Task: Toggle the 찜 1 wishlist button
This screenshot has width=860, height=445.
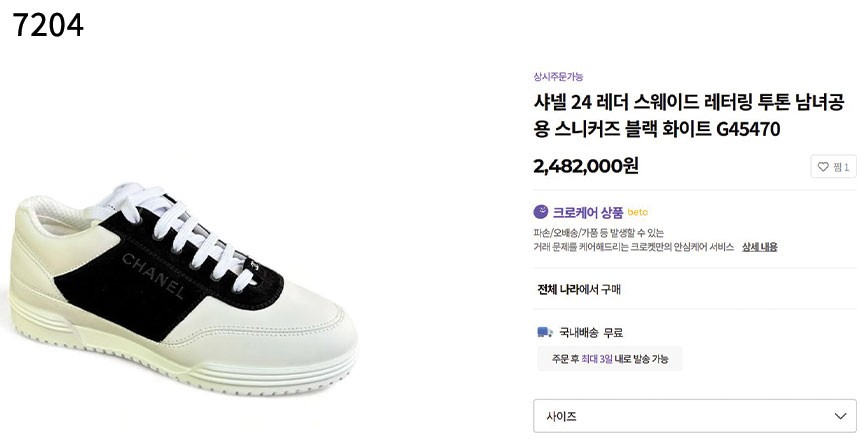Action: click(833, 167)
